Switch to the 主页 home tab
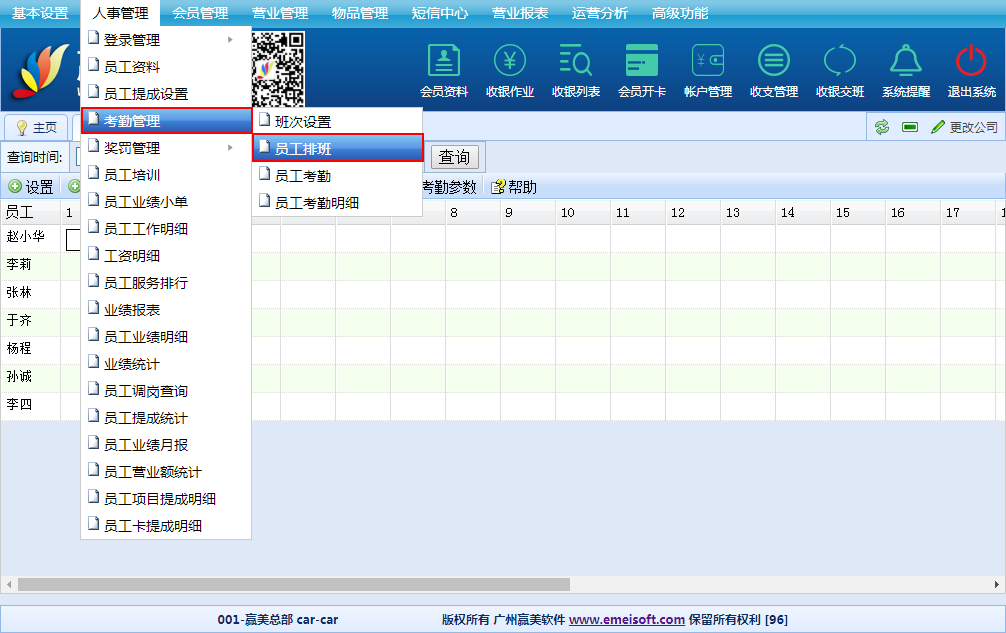1006x633 pixels. pyautogui.click(x=37, y=128)
